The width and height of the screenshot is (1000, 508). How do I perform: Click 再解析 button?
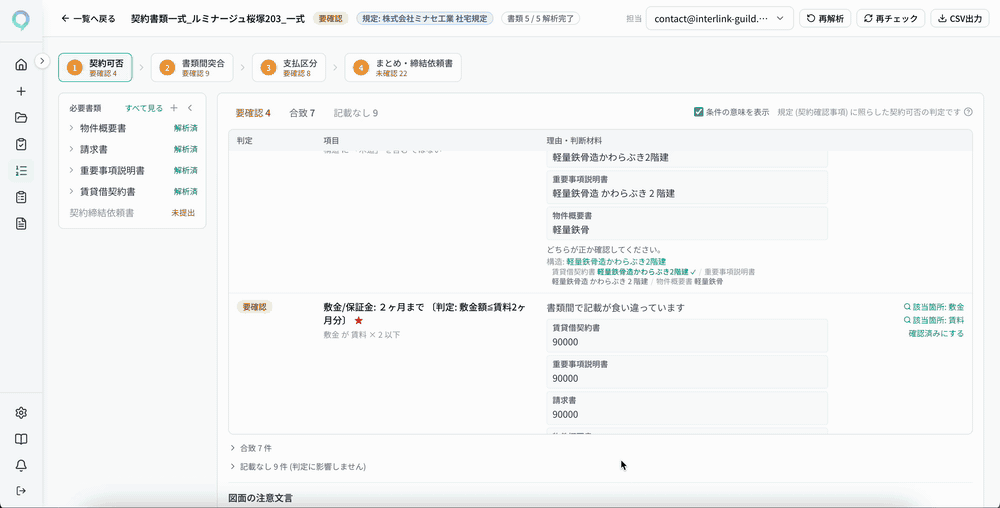pos(825,18)
